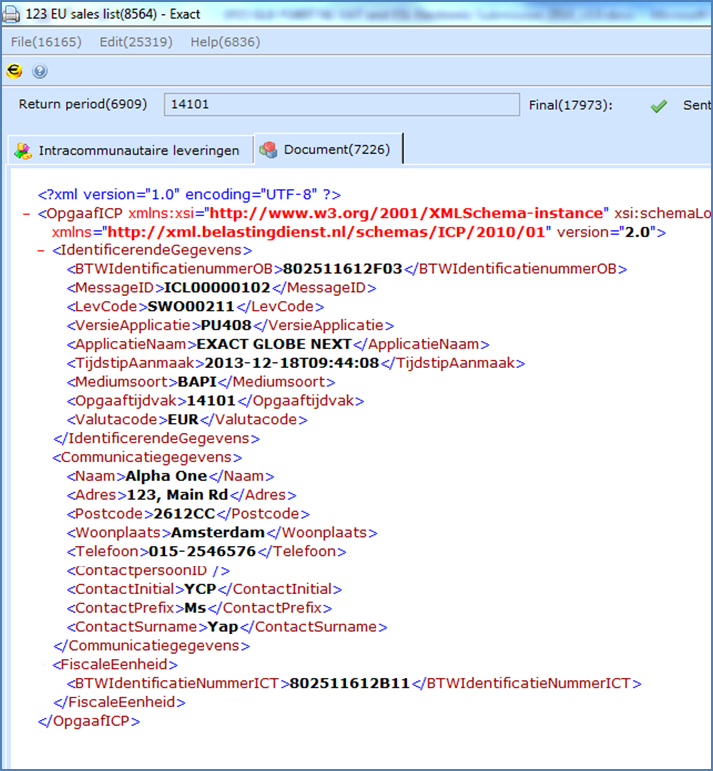Click the Document tab cube icon
Viewport: 713px width, 771px height.
[268, 149]
